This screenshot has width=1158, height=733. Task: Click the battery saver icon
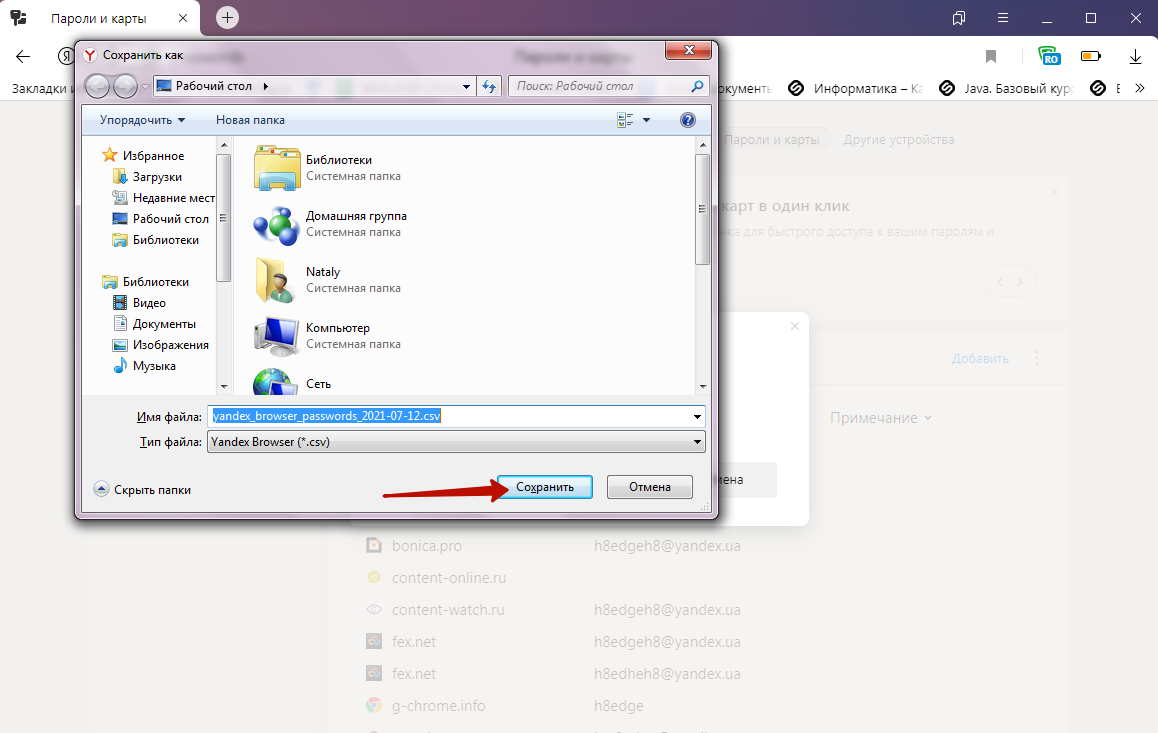tap(1091, 56)
